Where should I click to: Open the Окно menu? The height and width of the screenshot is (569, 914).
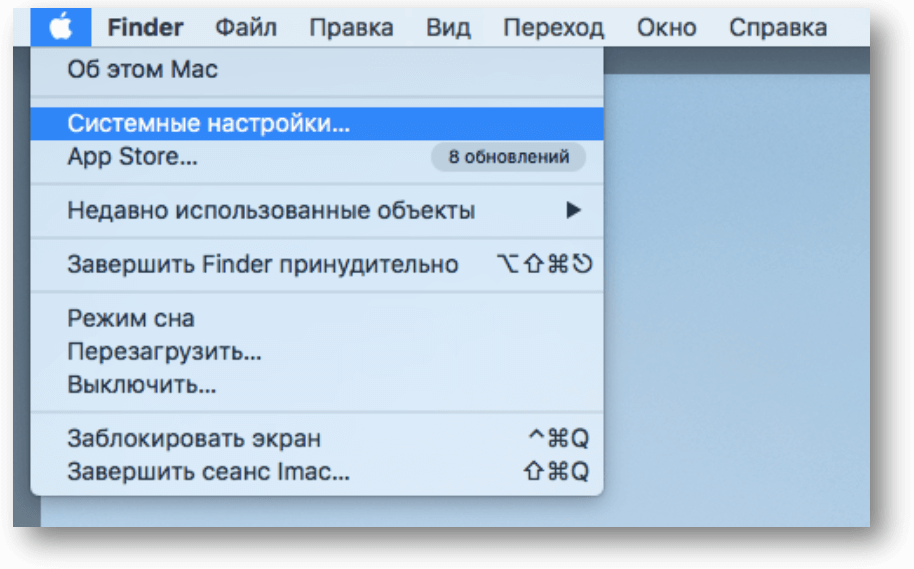coord(666,27)
